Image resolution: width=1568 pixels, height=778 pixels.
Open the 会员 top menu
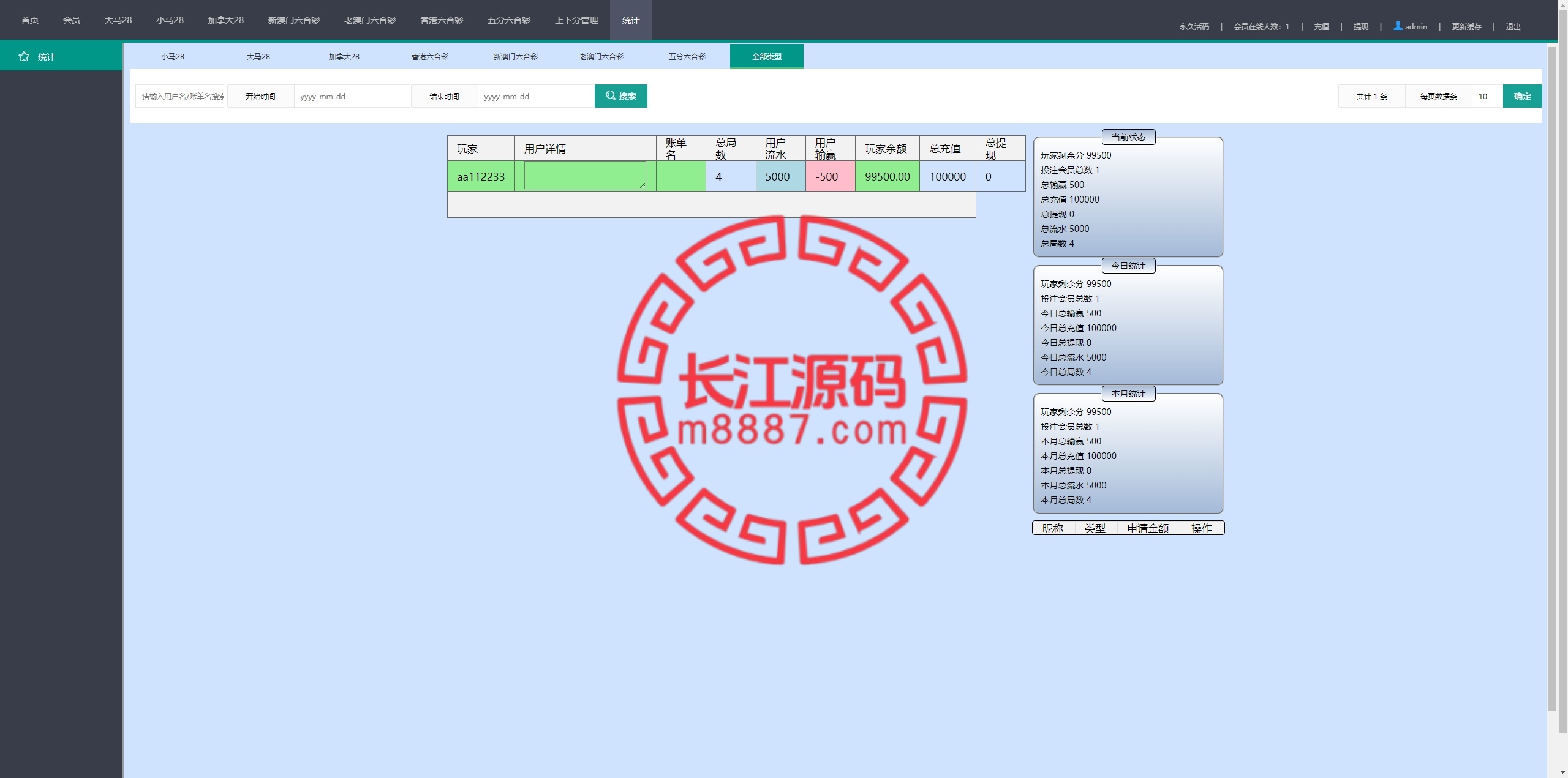(72, 20)
